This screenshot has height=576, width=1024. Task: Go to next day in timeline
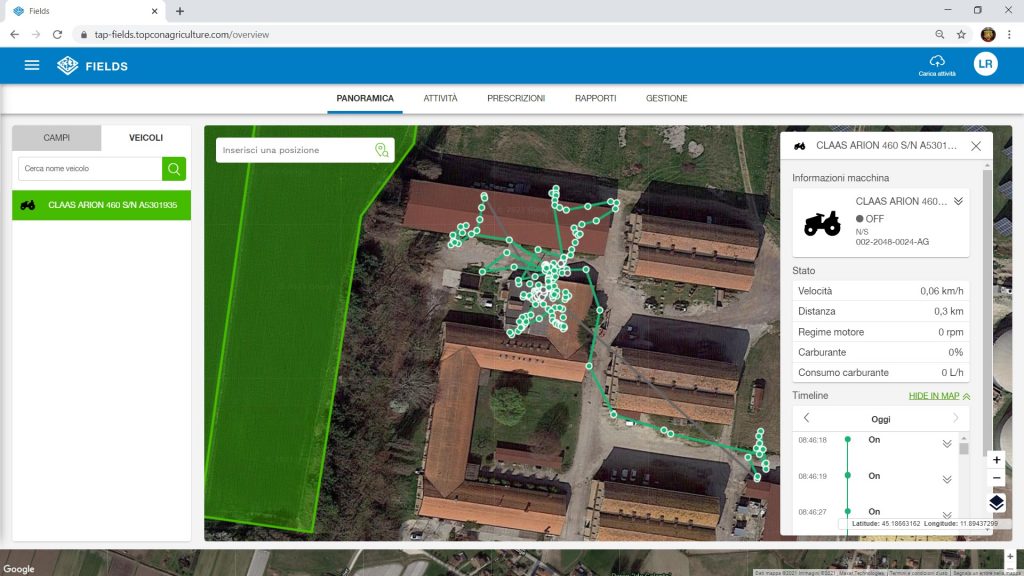coord(955,418)
